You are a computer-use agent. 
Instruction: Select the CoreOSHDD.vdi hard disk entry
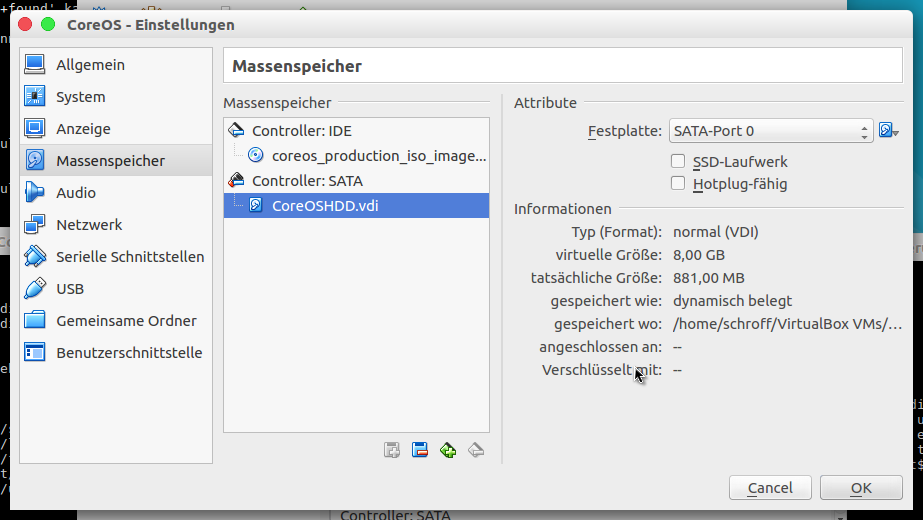pos(356,206)
